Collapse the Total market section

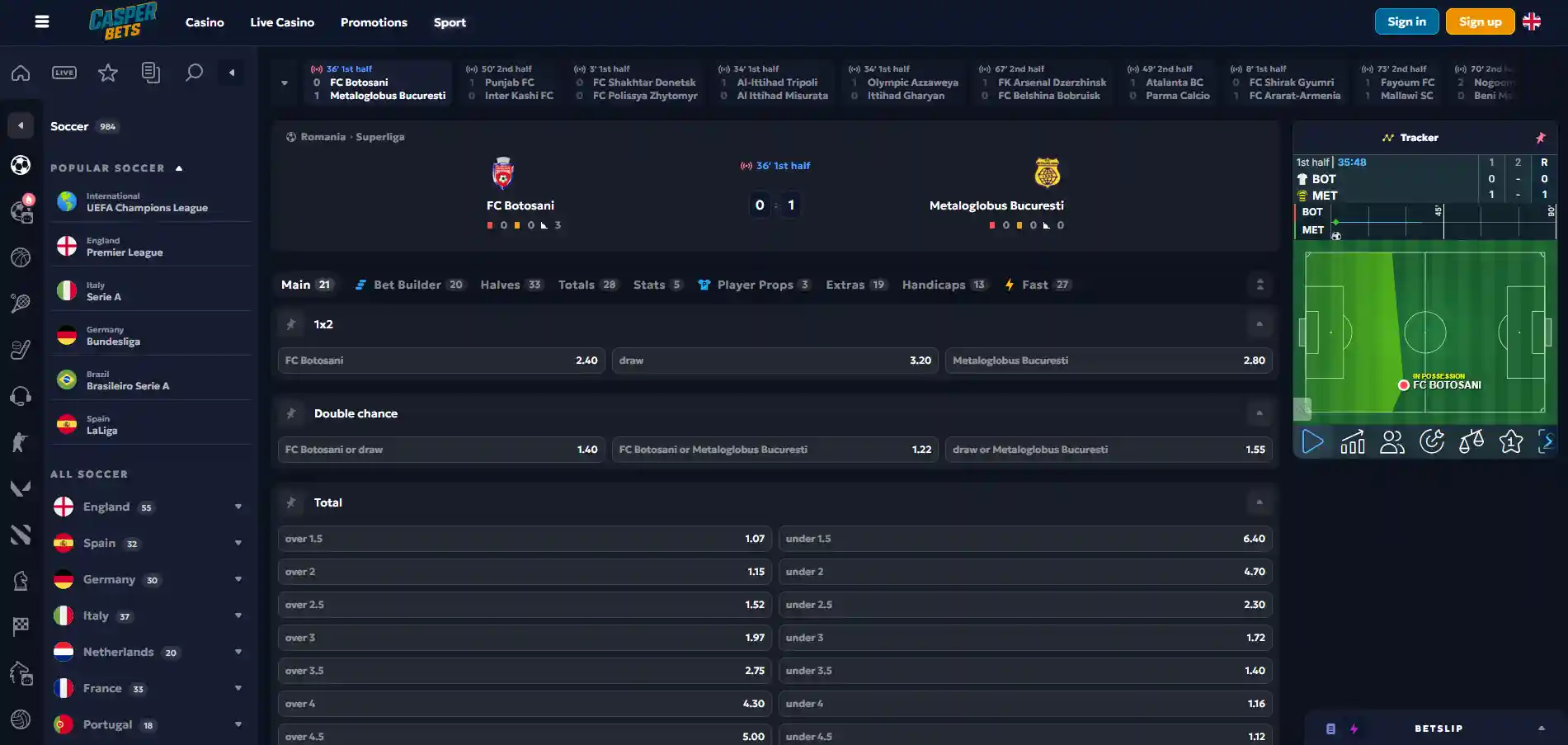coord(1260,502)
